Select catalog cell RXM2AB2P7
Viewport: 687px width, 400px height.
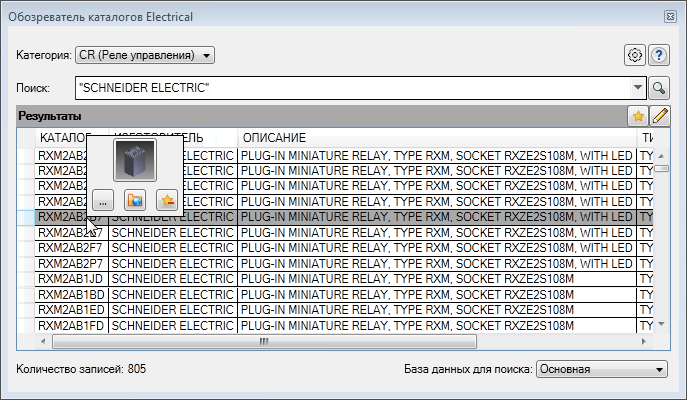pos(71,264)
